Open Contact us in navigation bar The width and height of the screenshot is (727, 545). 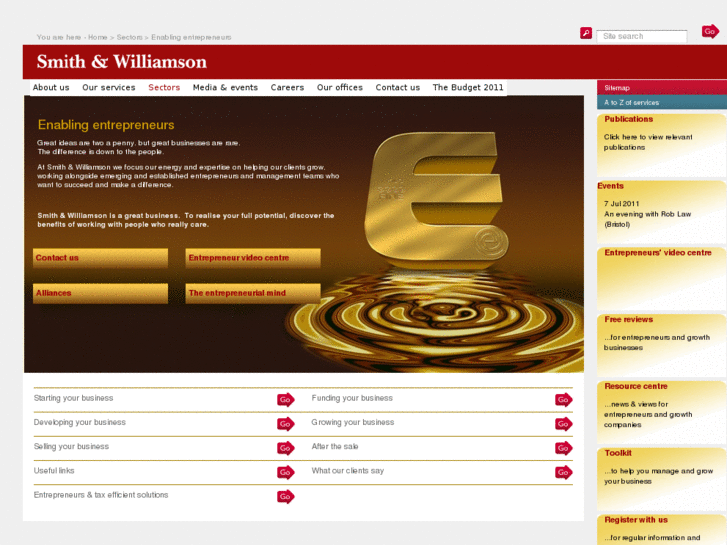pyautogui.click(x=398, y=87)
